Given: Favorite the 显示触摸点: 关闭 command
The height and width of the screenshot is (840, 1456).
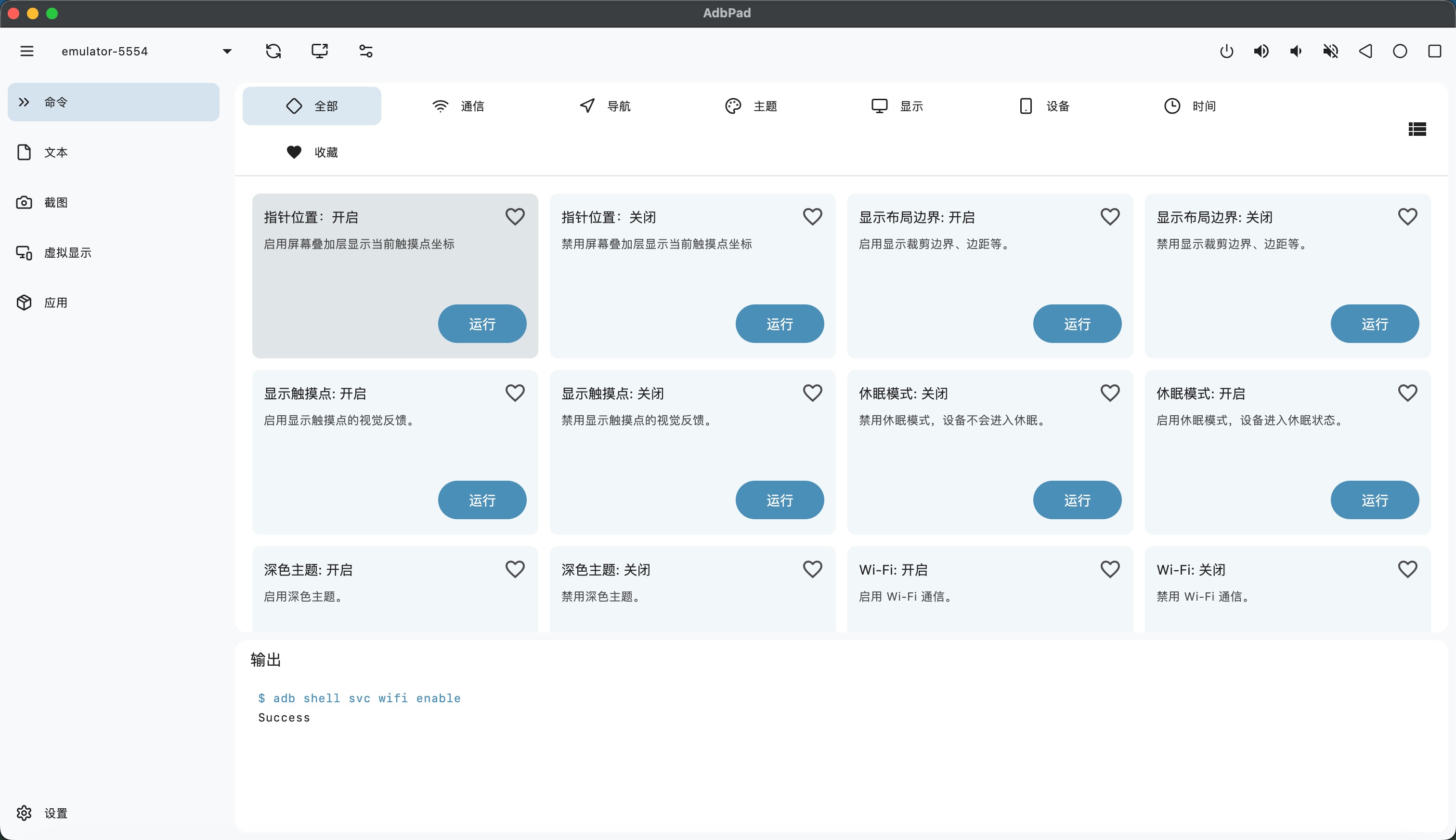Looking at the screenshot, I should [812, 393].
